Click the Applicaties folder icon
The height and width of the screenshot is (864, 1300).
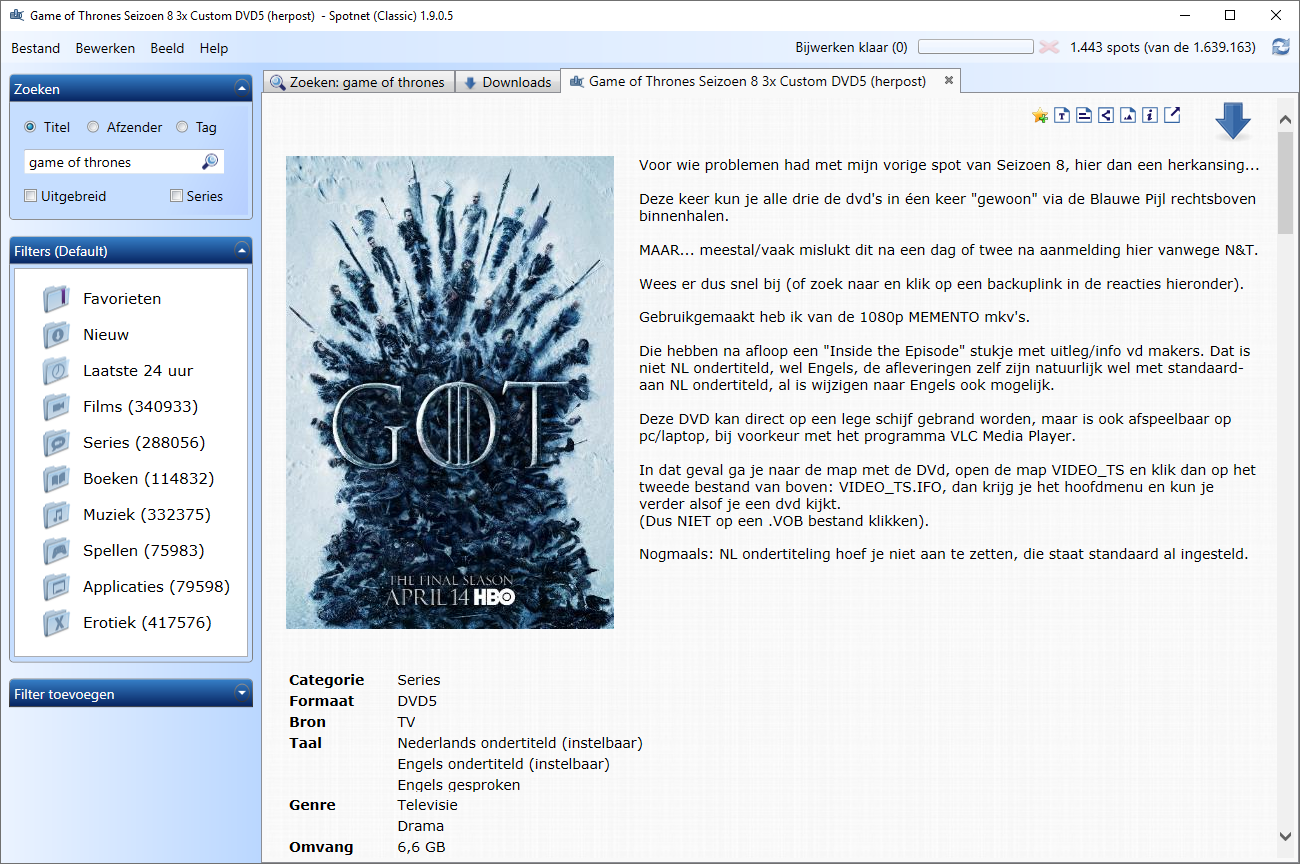click(56, 586)
